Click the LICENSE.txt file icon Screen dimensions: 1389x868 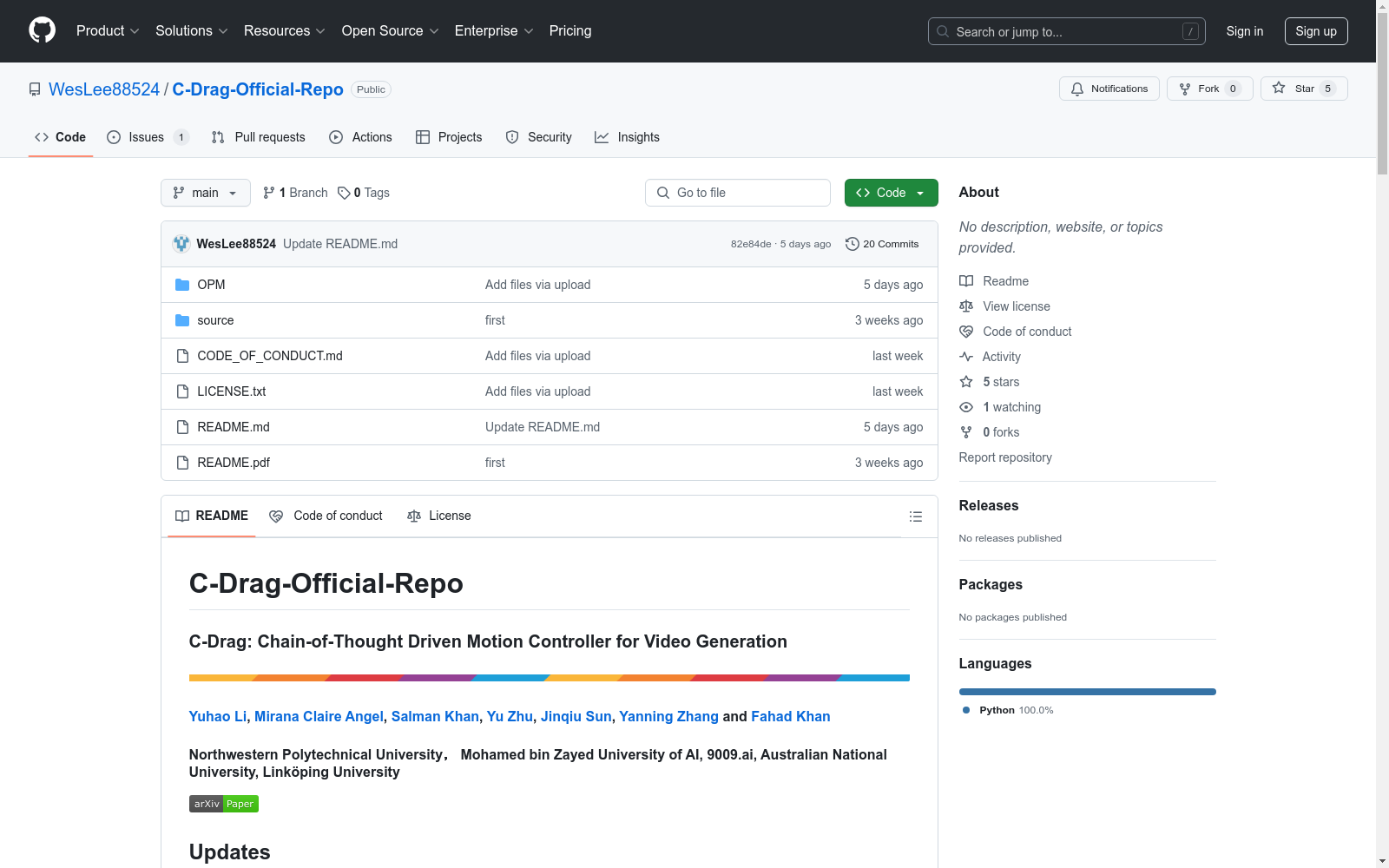182,391
